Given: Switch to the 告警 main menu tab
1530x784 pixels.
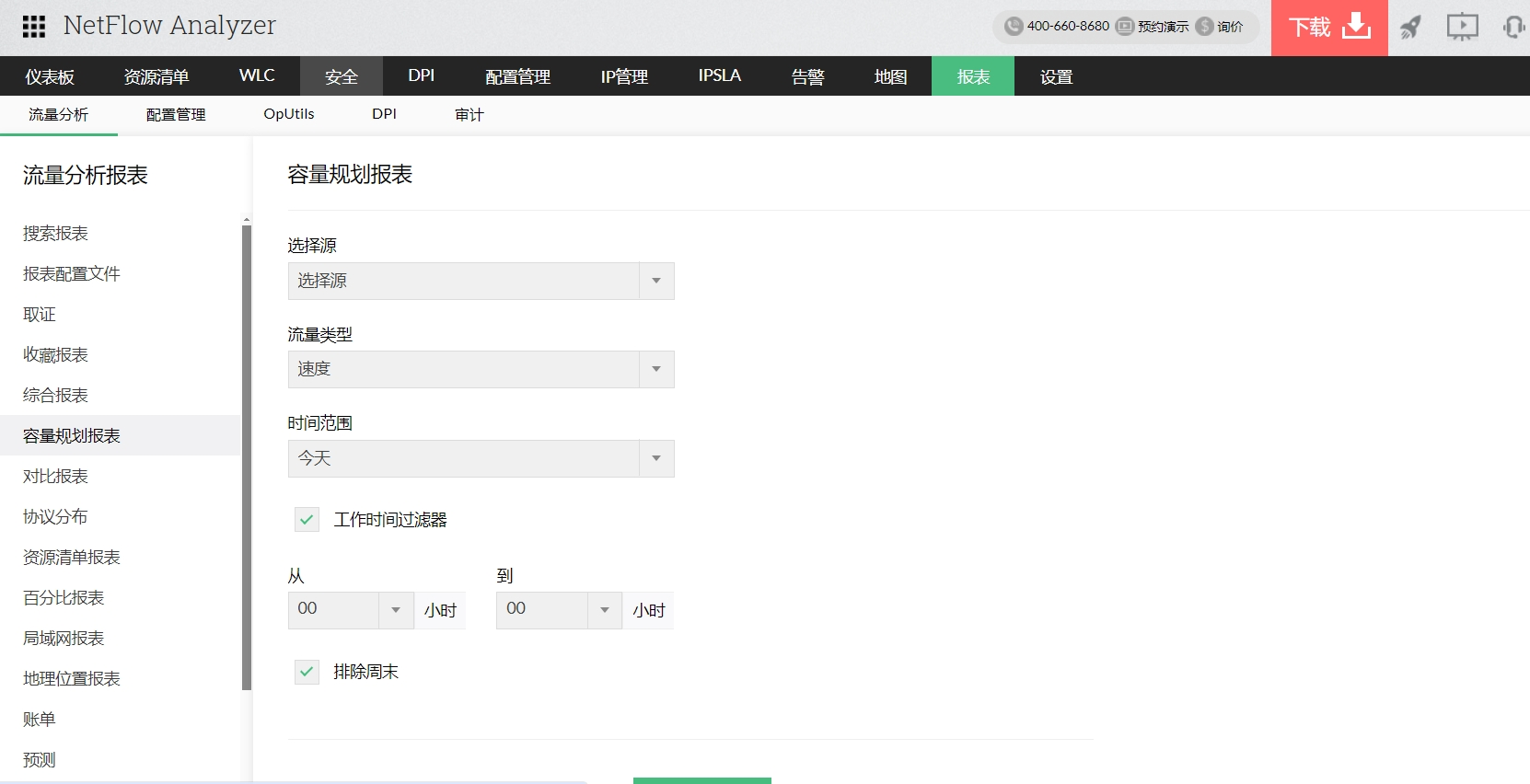Looking at the screenshot, I should click(807, 76).
